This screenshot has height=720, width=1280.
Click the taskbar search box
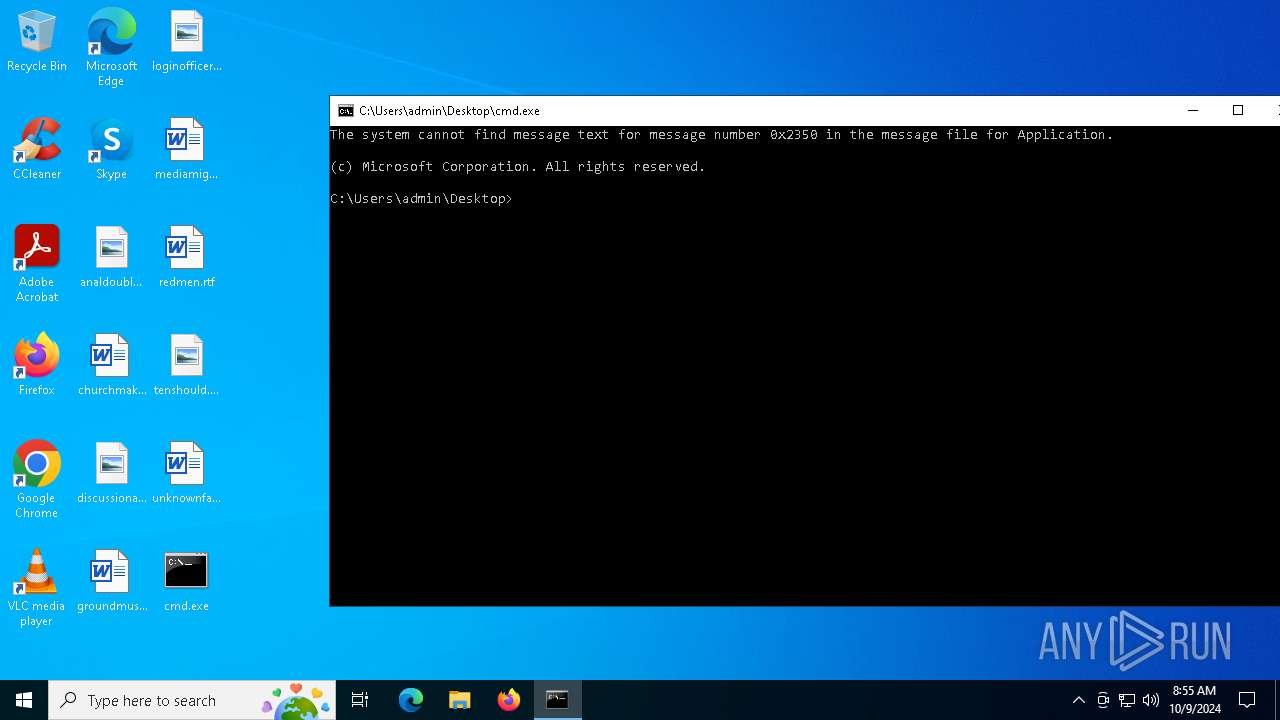[x=192, y=700]
